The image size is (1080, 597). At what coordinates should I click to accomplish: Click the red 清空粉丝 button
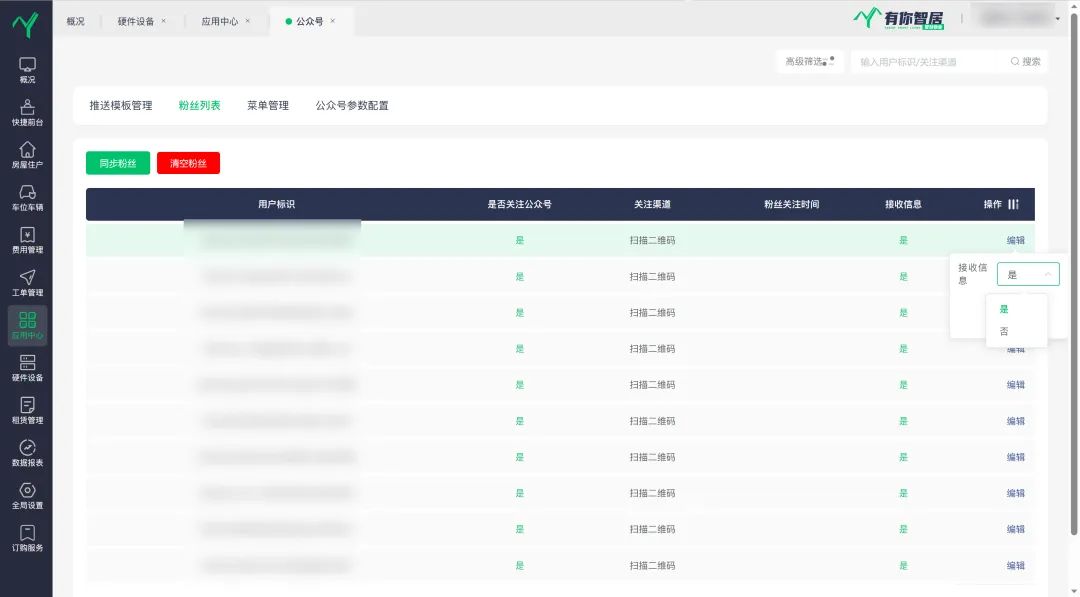(x=188, y=163)
